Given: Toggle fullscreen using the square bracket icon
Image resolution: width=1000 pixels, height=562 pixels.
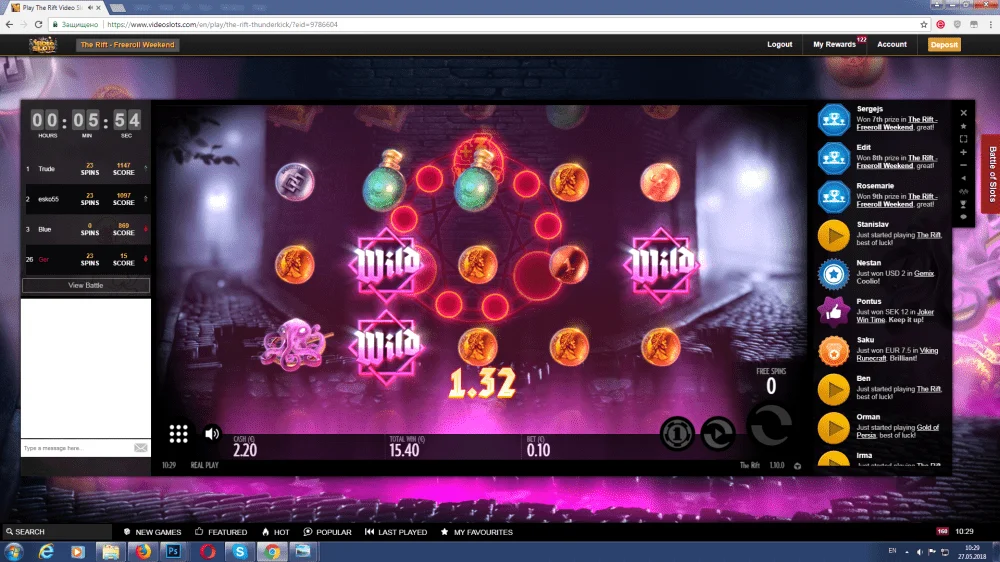Looking at the screenshot, I should (x=964, y=139).
